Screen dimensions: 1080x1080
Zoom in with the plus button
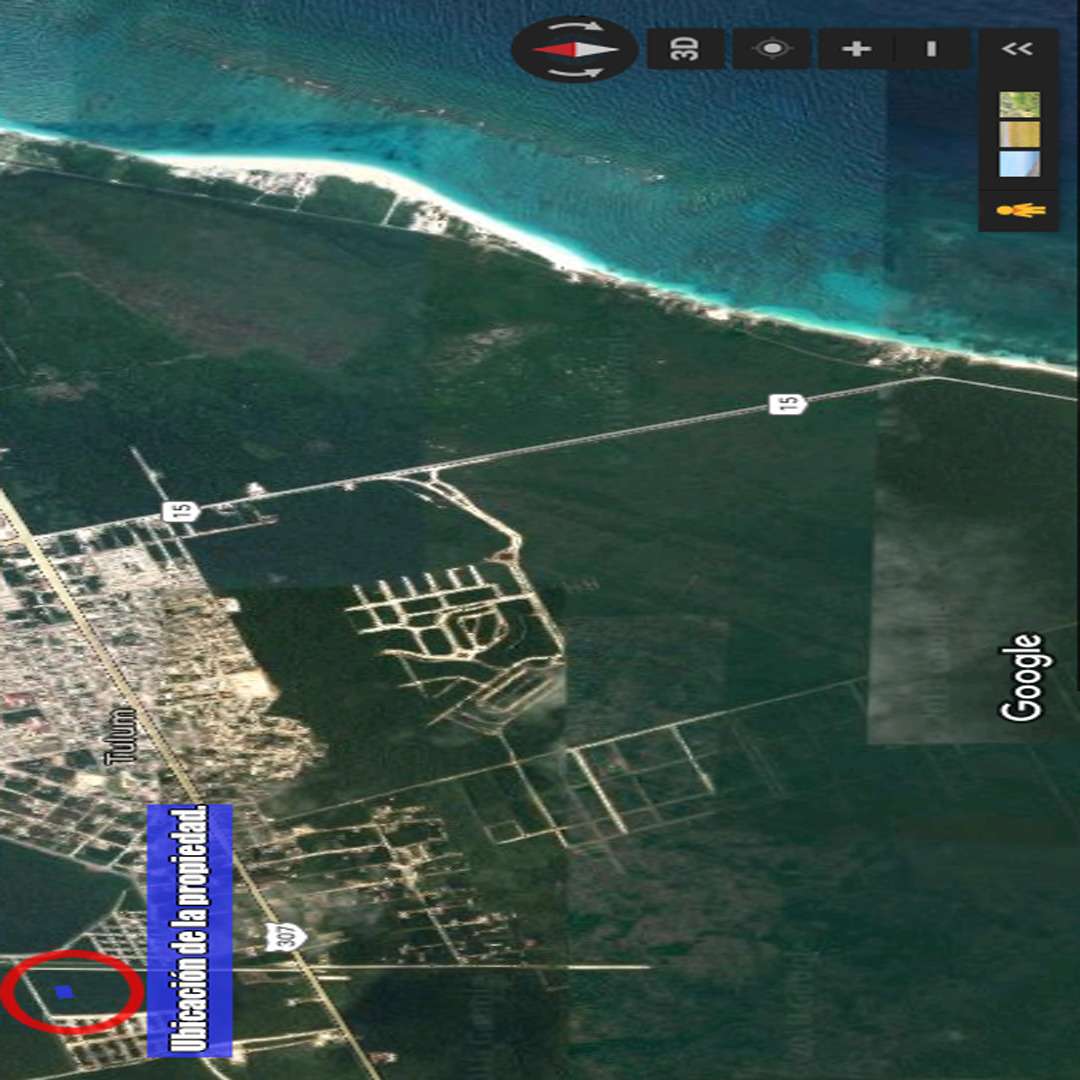tap(856, 48)
